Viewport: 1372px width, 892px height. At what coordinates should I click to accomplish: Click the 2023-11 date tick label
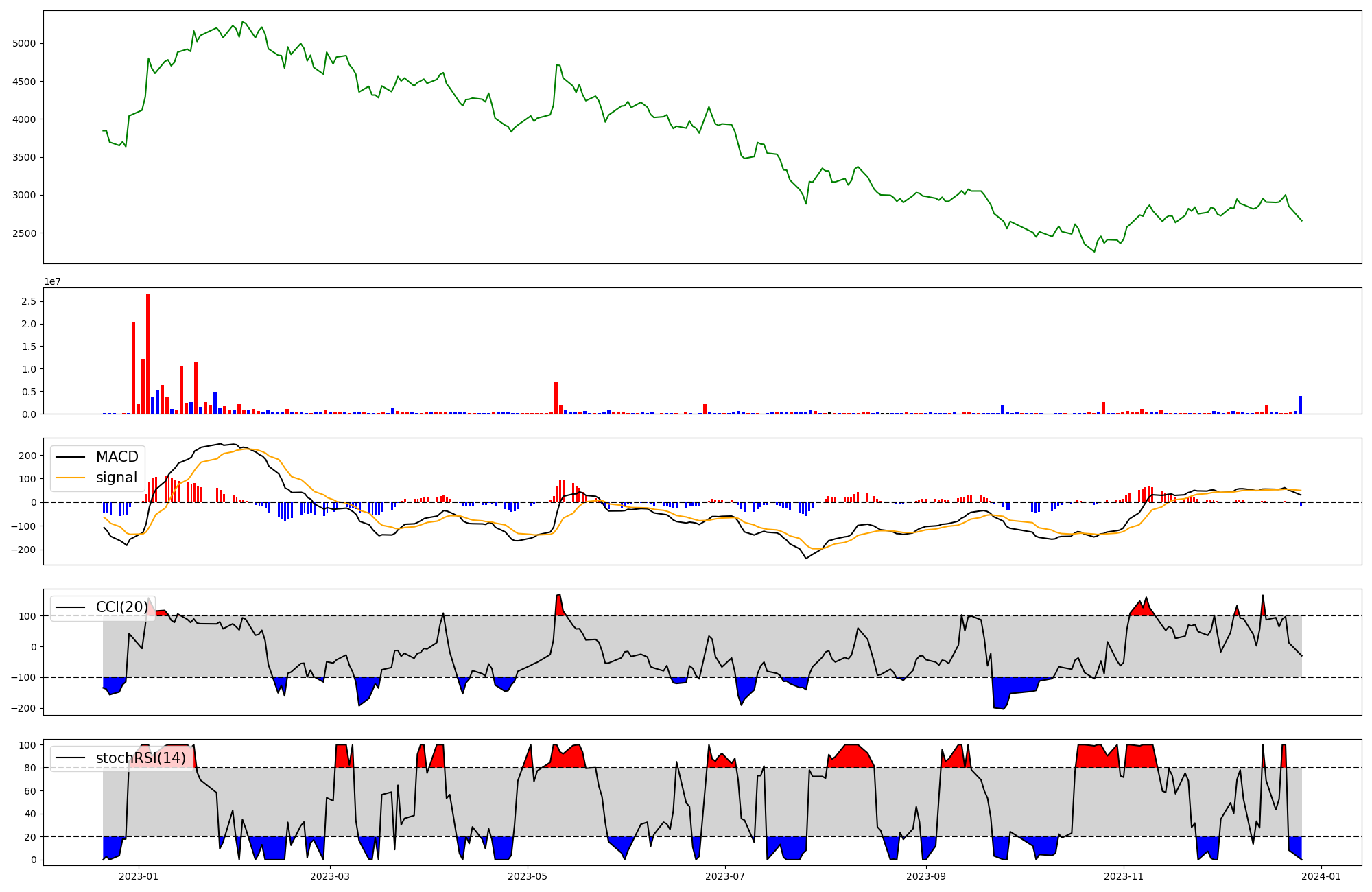[1124, 876]
